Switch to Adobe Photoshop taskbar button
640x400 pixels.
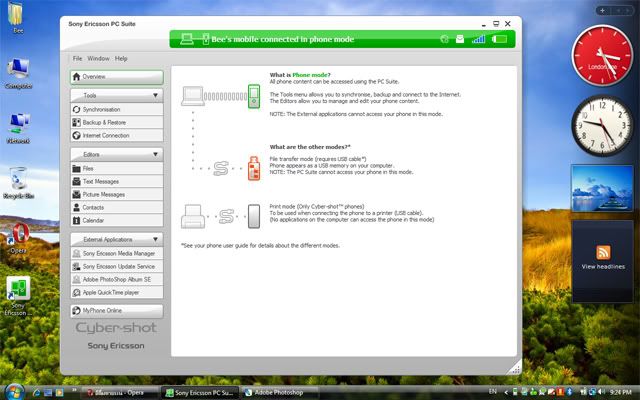[x=279, y=393]
